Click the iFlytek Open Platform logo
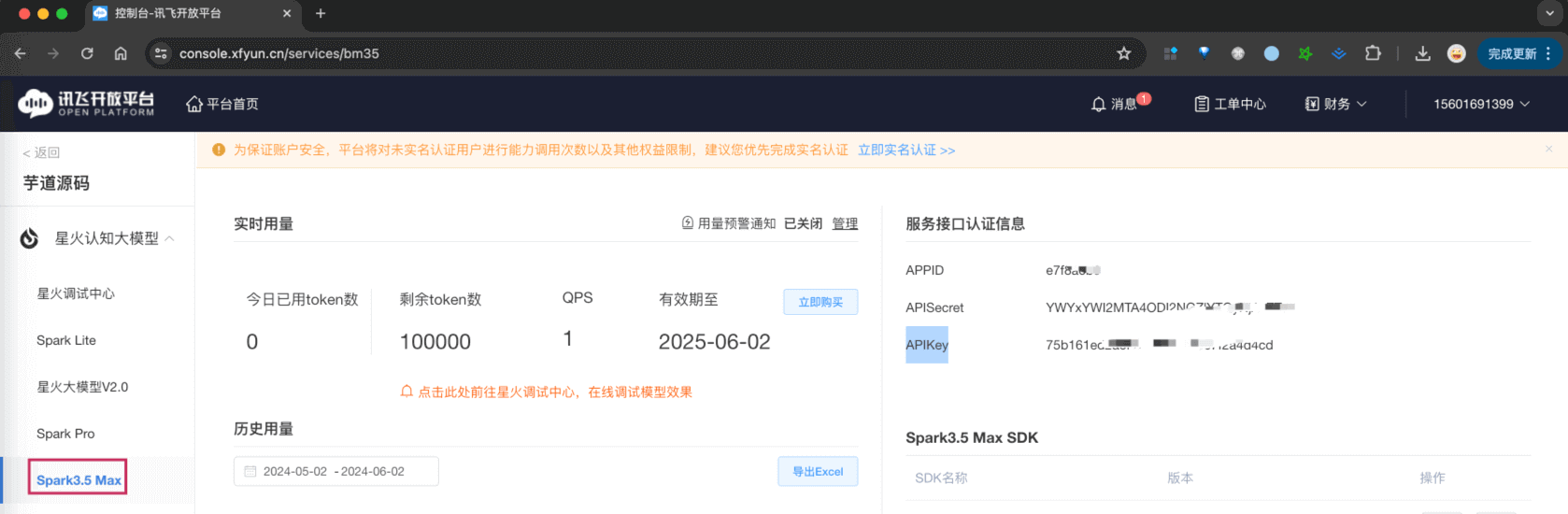Screen dimensions: 1568x514 tap(86, 104)
